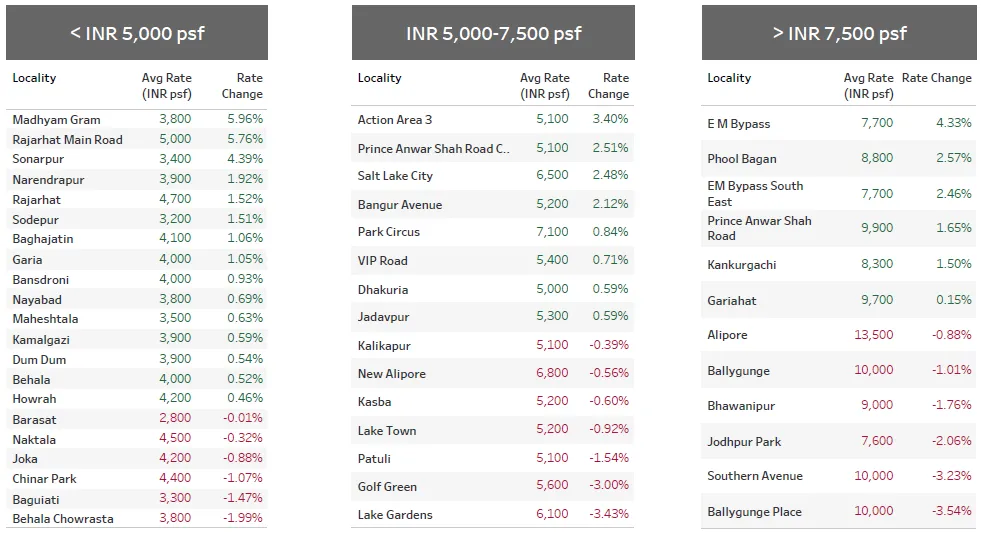Open the "> INR 7,500 psf" header banner
Image resolution: width=985 pixels, height=533 pixels.
pyautogui.click(x=838, y=33)
